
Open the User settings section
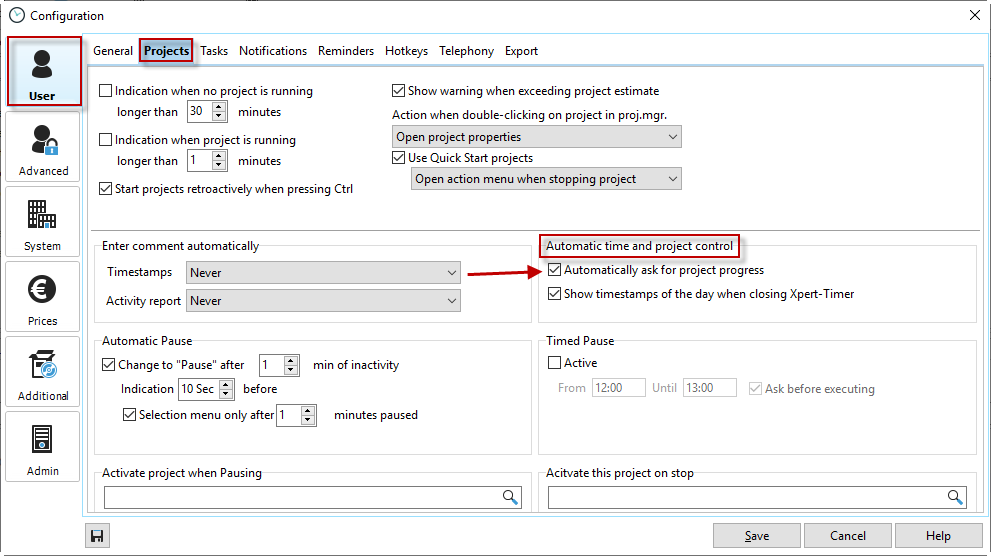[x=42, y=72]
